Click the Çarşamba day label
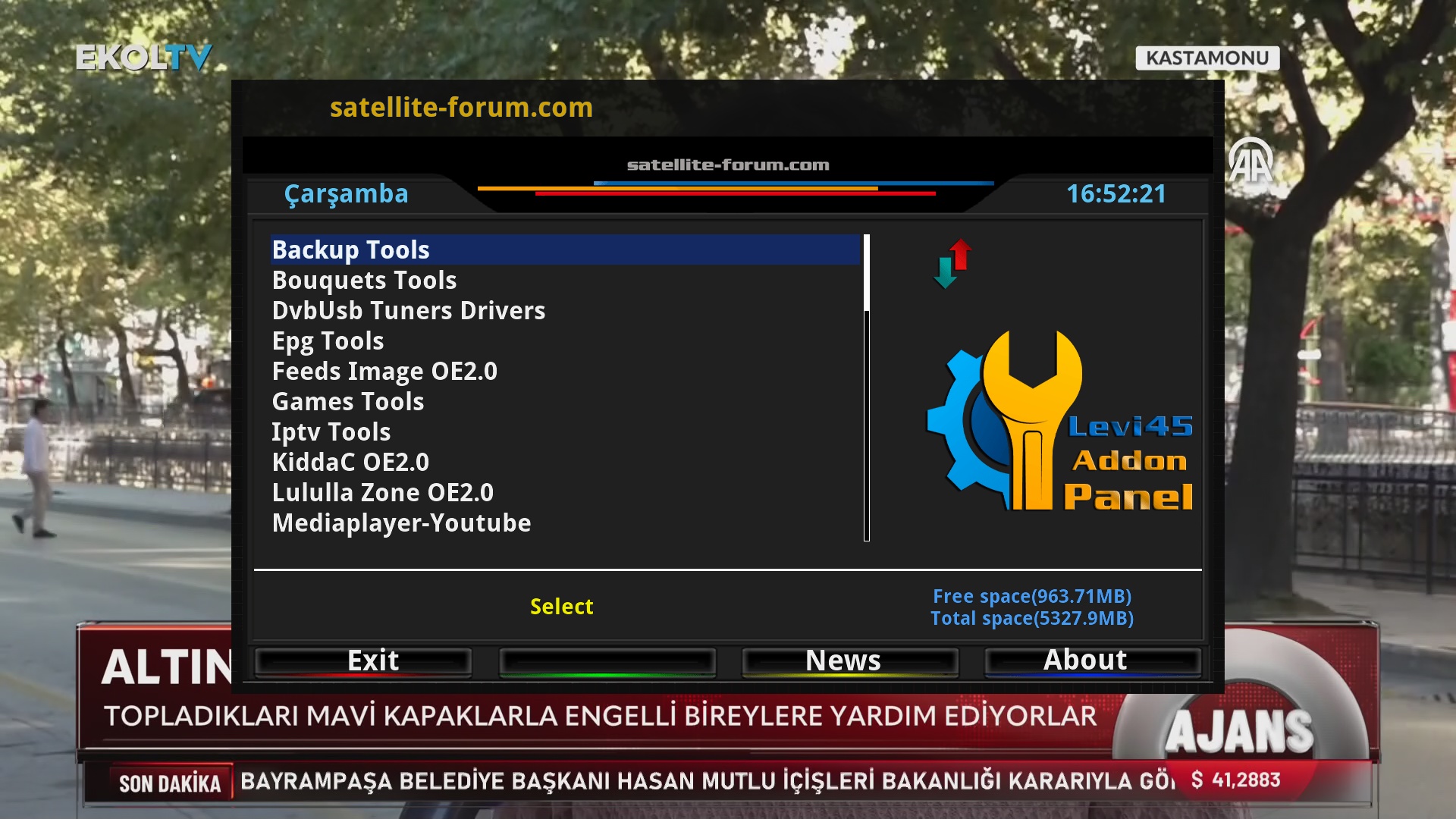 346,194
